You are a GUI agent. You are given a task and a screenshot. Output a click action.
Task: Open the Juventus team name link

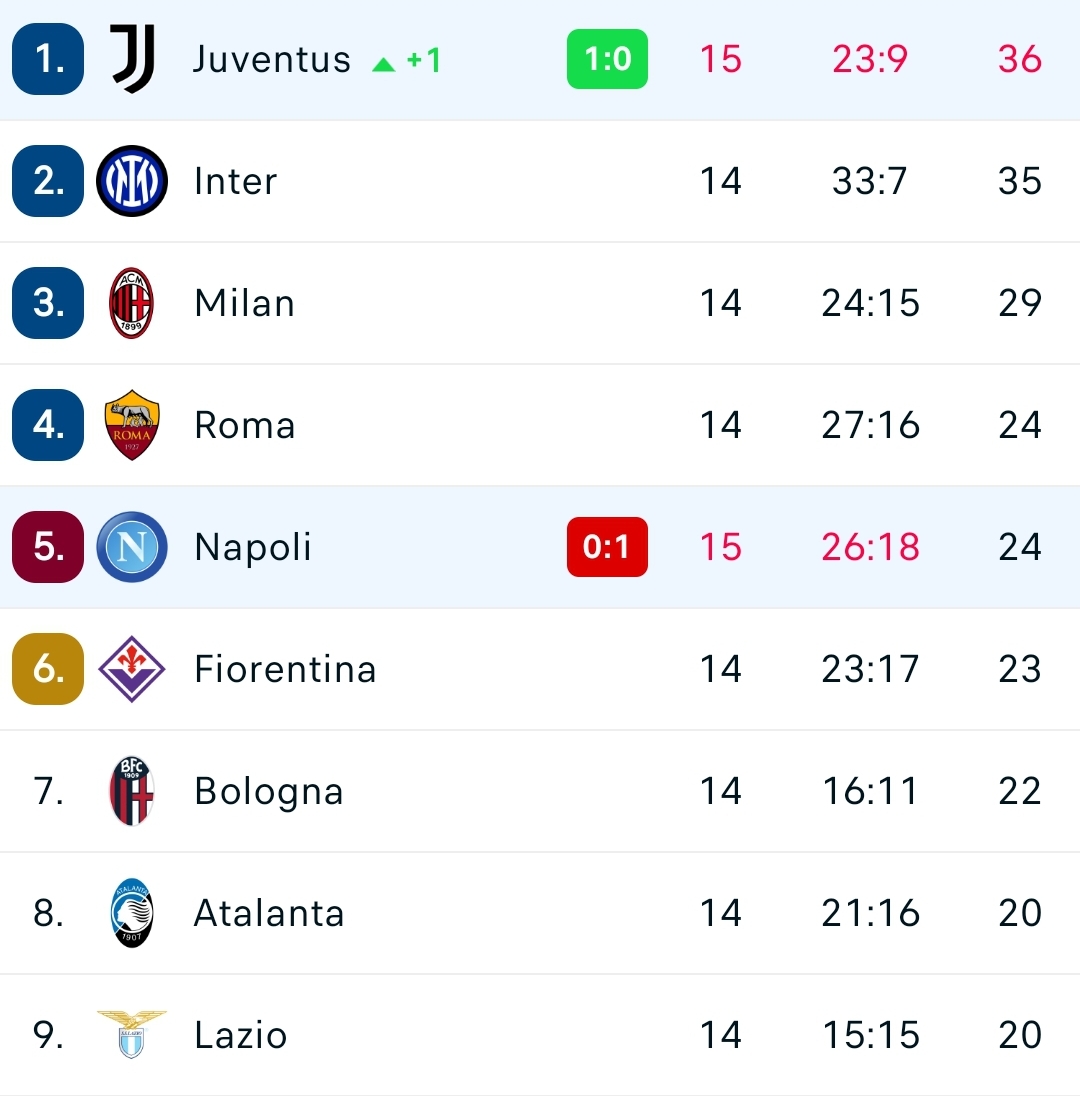coord(272,60)
